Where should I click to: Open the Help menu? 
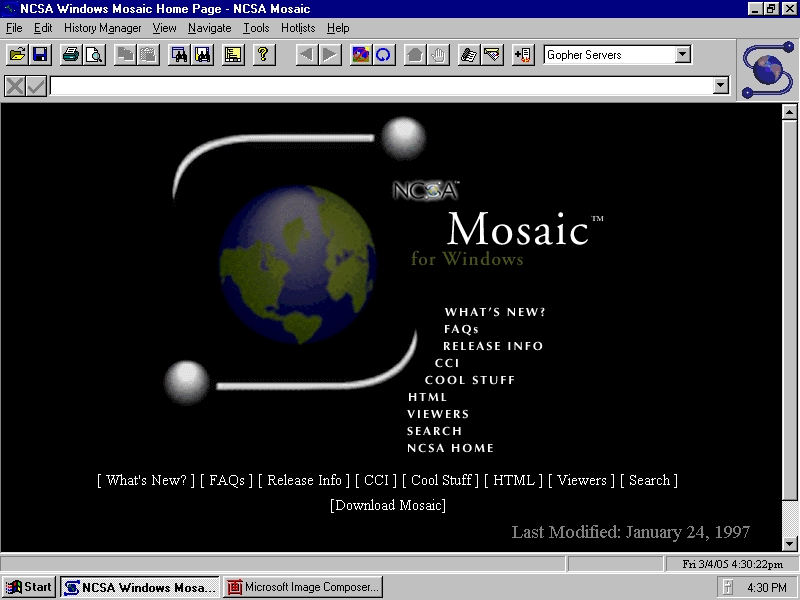point(338,28)
